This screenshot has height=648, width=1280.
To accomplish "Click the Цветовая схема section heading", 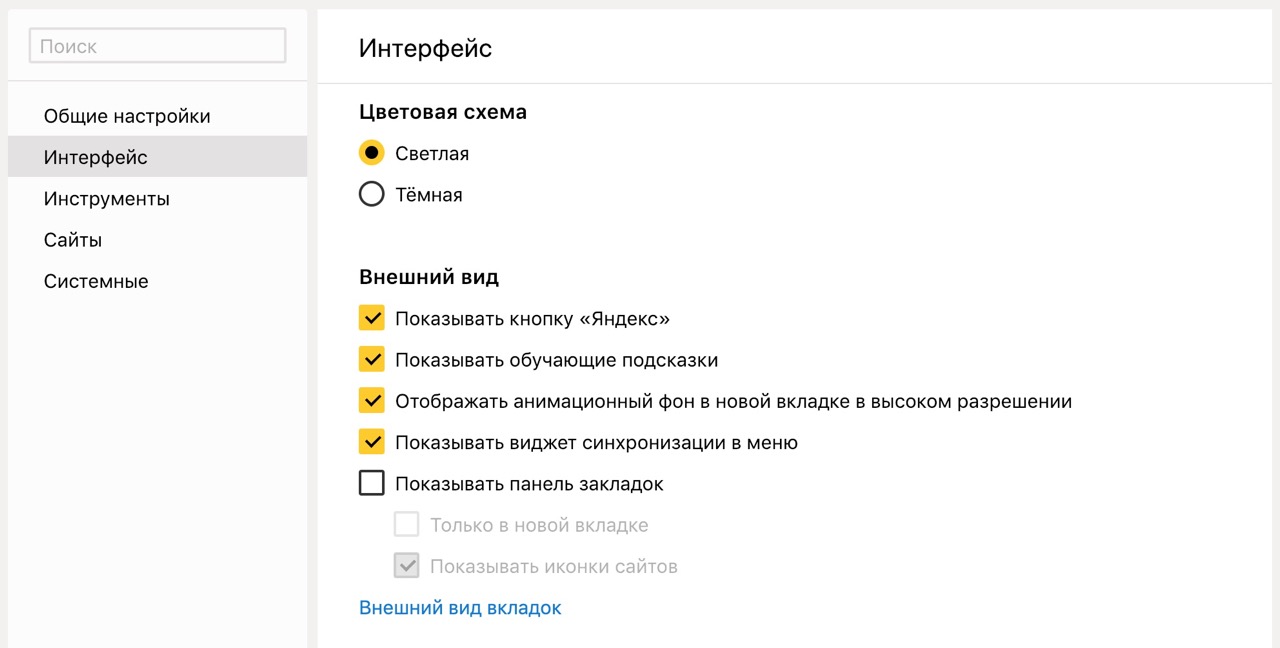I will [443, 112].
